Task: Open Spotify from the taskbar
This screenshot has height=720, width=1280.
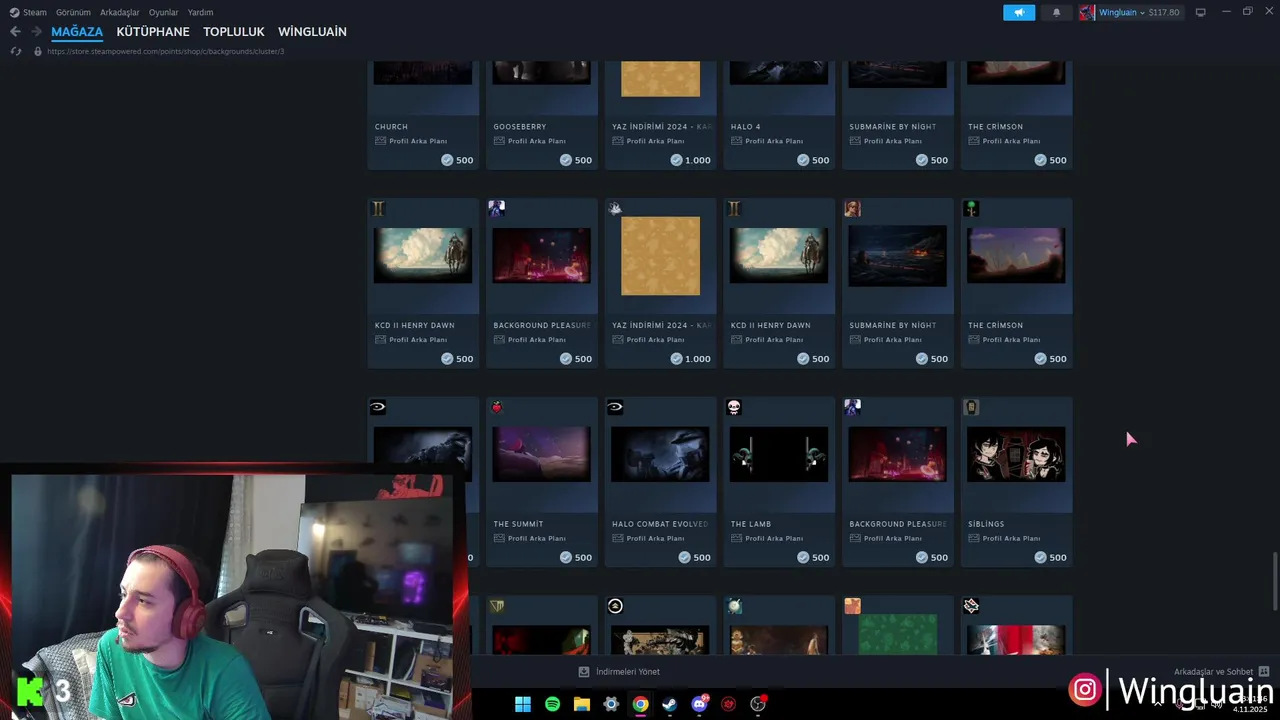Action: pos(552,704)
